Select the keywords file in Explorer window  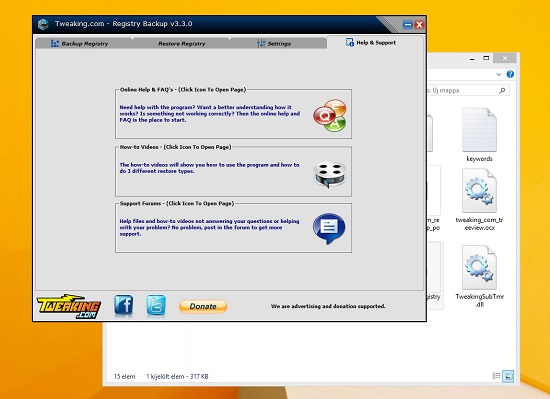pyautogui.click(x=479, y=135)
